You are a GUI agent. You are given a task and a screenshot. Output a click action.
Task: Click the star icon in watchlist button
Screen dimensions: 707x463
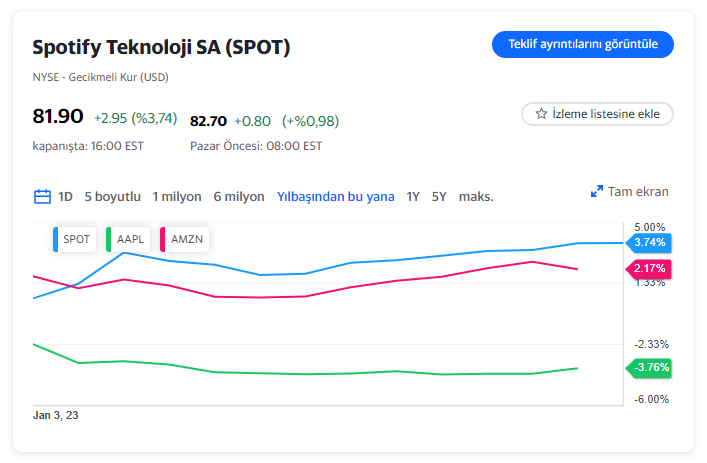coord(541,114)
